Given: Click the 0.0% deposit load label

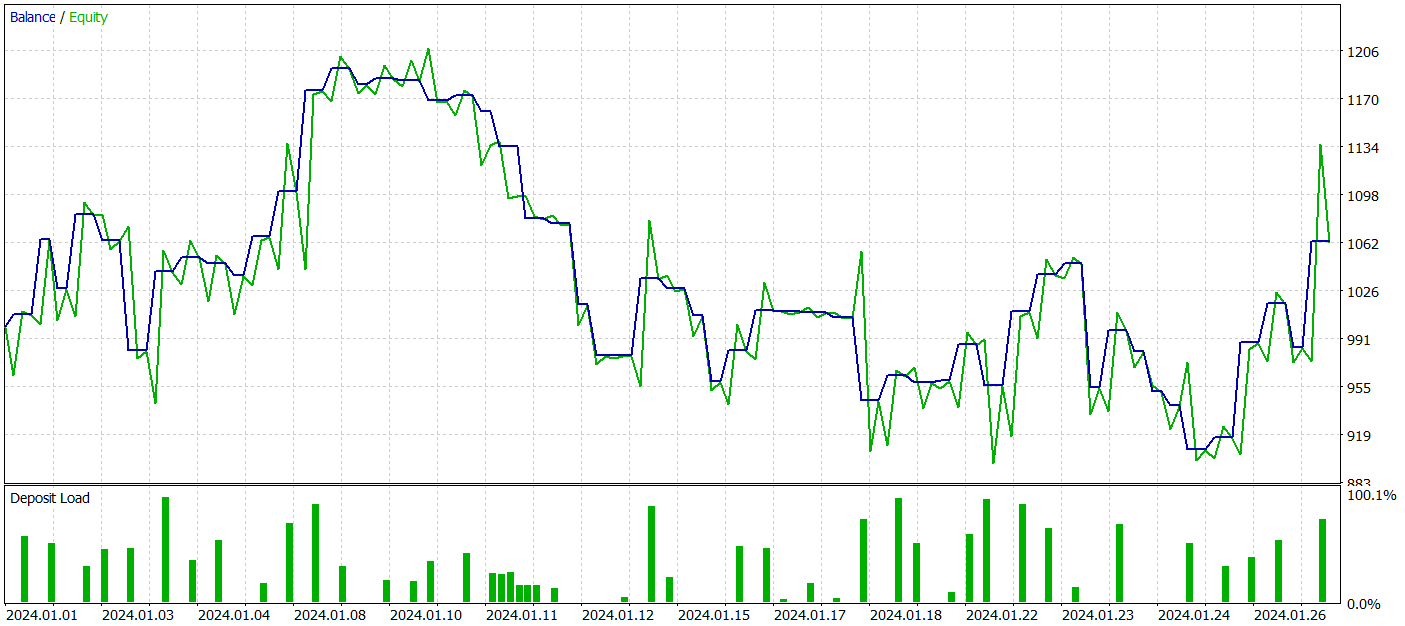Looking at the screenshot, I should pos(1364,604).
